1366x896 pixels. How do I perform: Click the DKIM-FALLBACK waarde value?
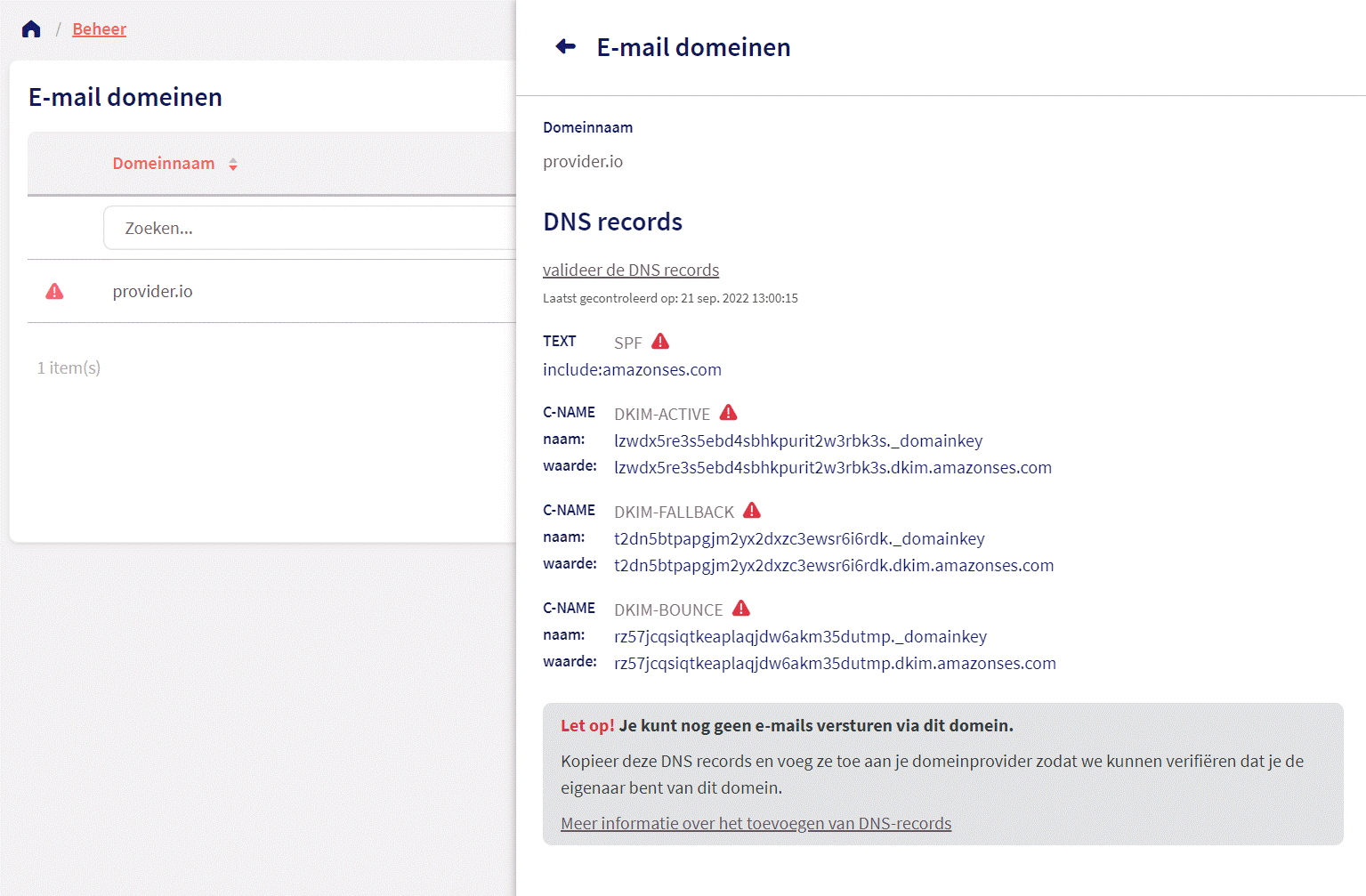(834, 566)
